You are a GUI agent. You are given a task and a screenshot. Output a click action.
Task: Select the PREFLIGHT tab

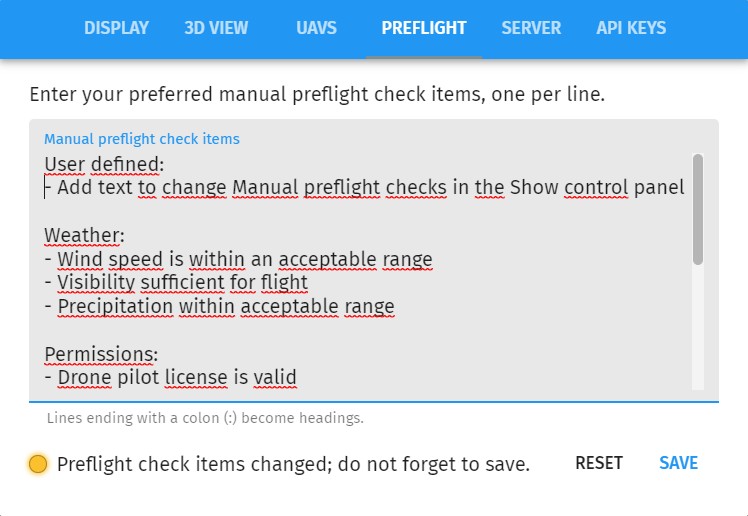(424, 28)
